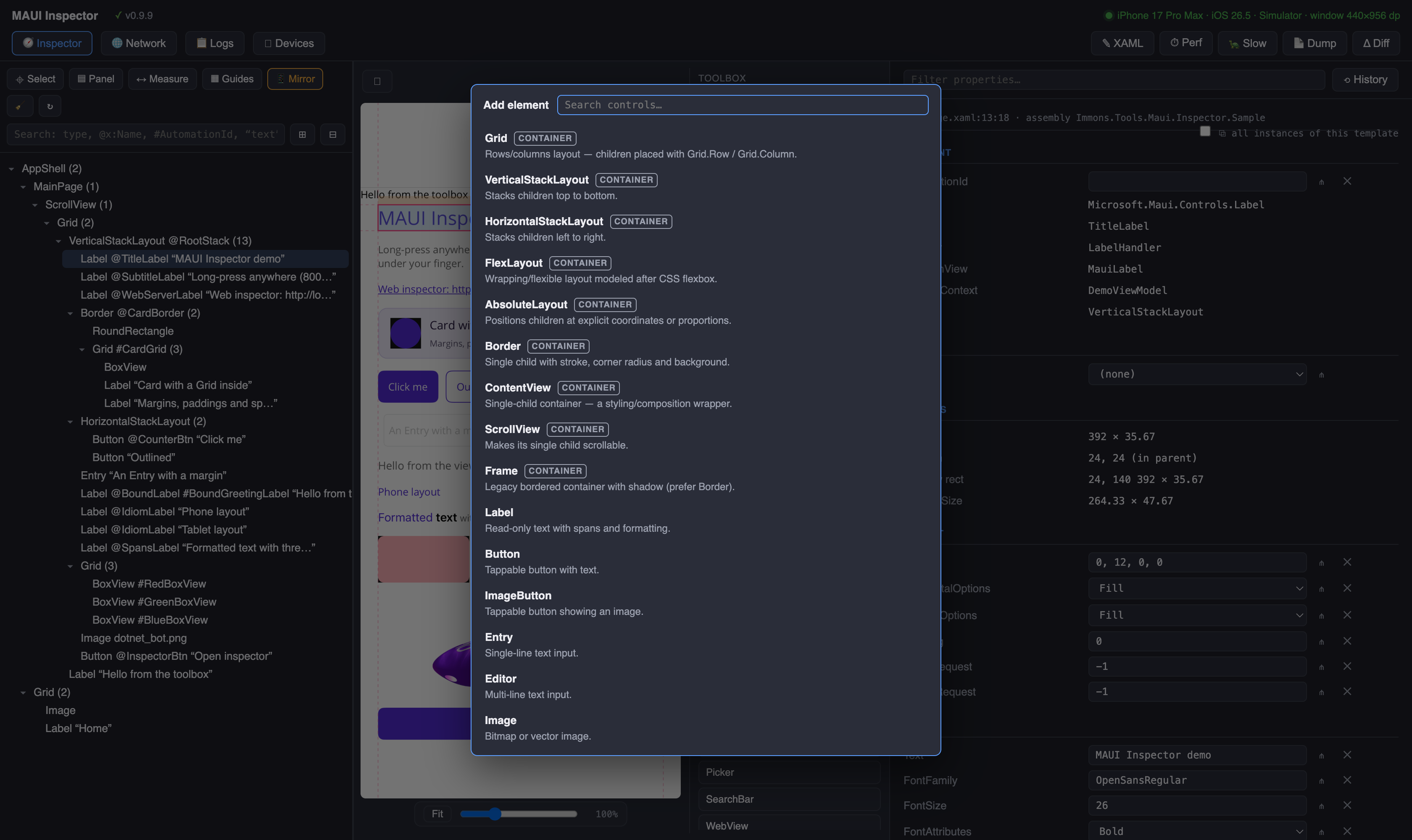Screen dimensions: 1412x840
Task: Collapse the MainPage (1) tree node
Action: click(x=23, y=187)
